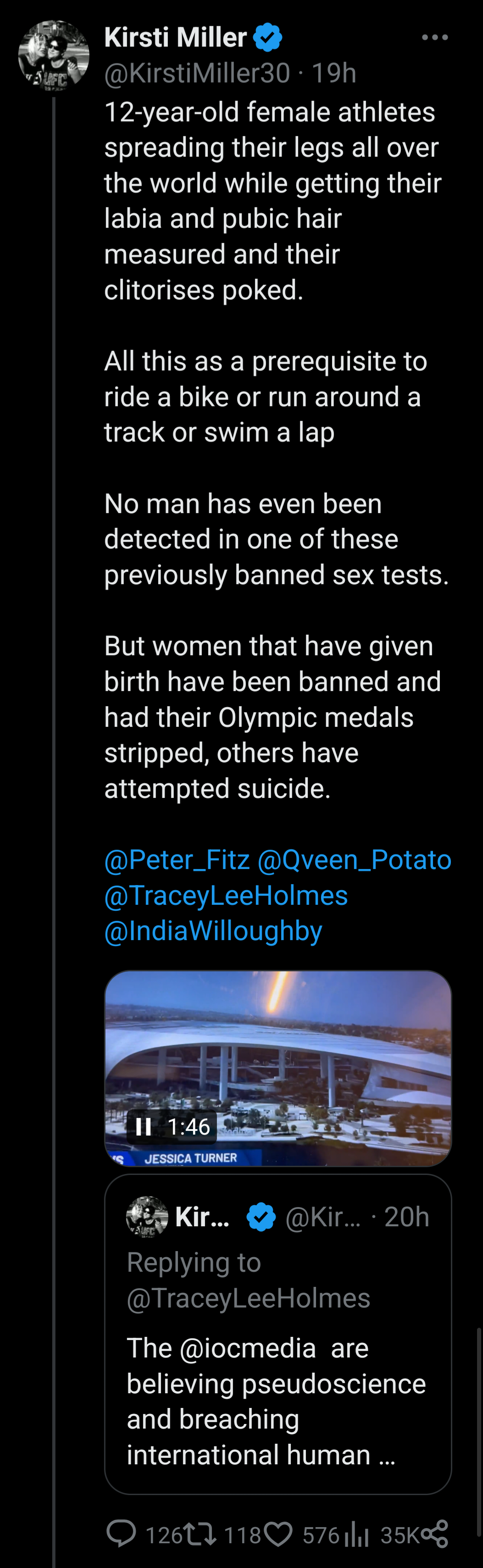Open the view analytics bar chart icon
The height and width of the screenshot is (1568, 483).
pyautogui.click(x=357, y=1535)
